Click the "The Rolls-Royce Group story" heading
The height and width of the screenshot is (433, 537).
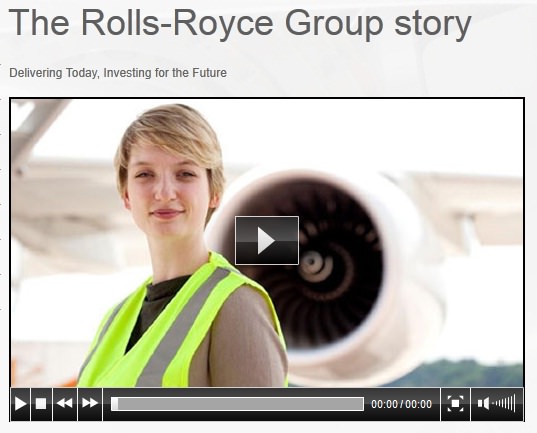pos(240,23)
